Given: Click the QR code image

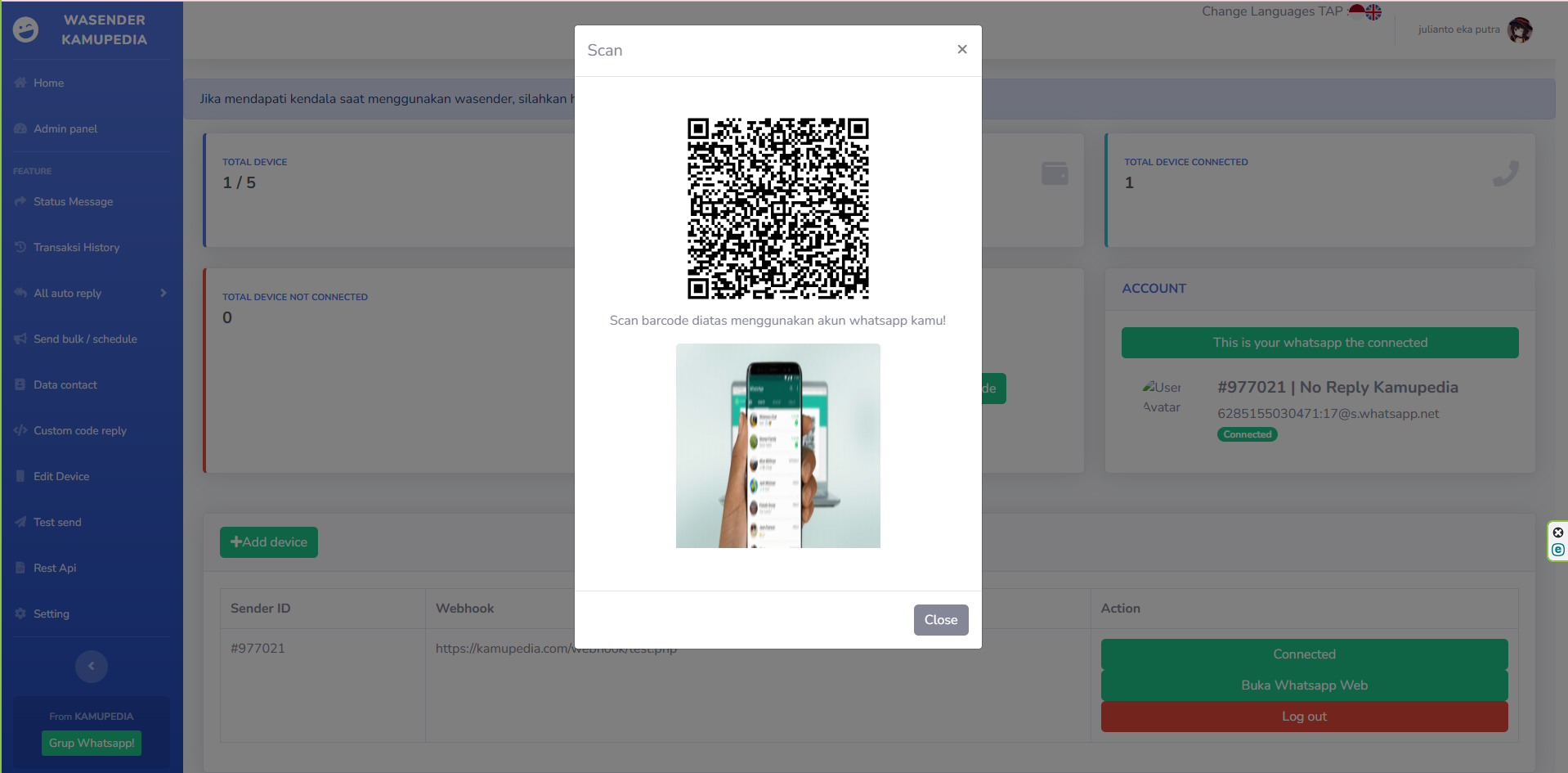Looking at the screenshot, I should tap(777, 209).
